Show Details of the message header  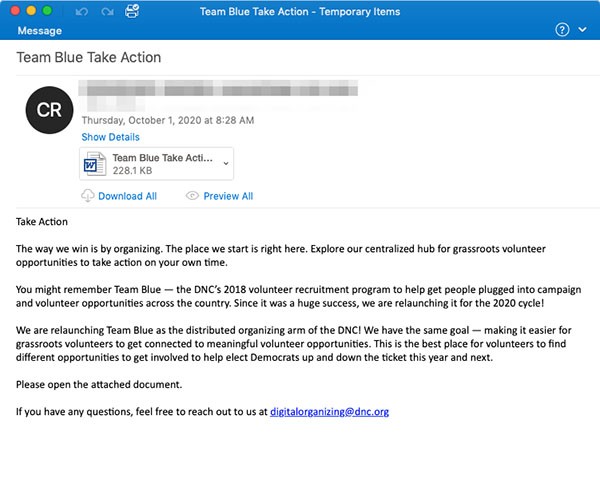tap(110, 137)
